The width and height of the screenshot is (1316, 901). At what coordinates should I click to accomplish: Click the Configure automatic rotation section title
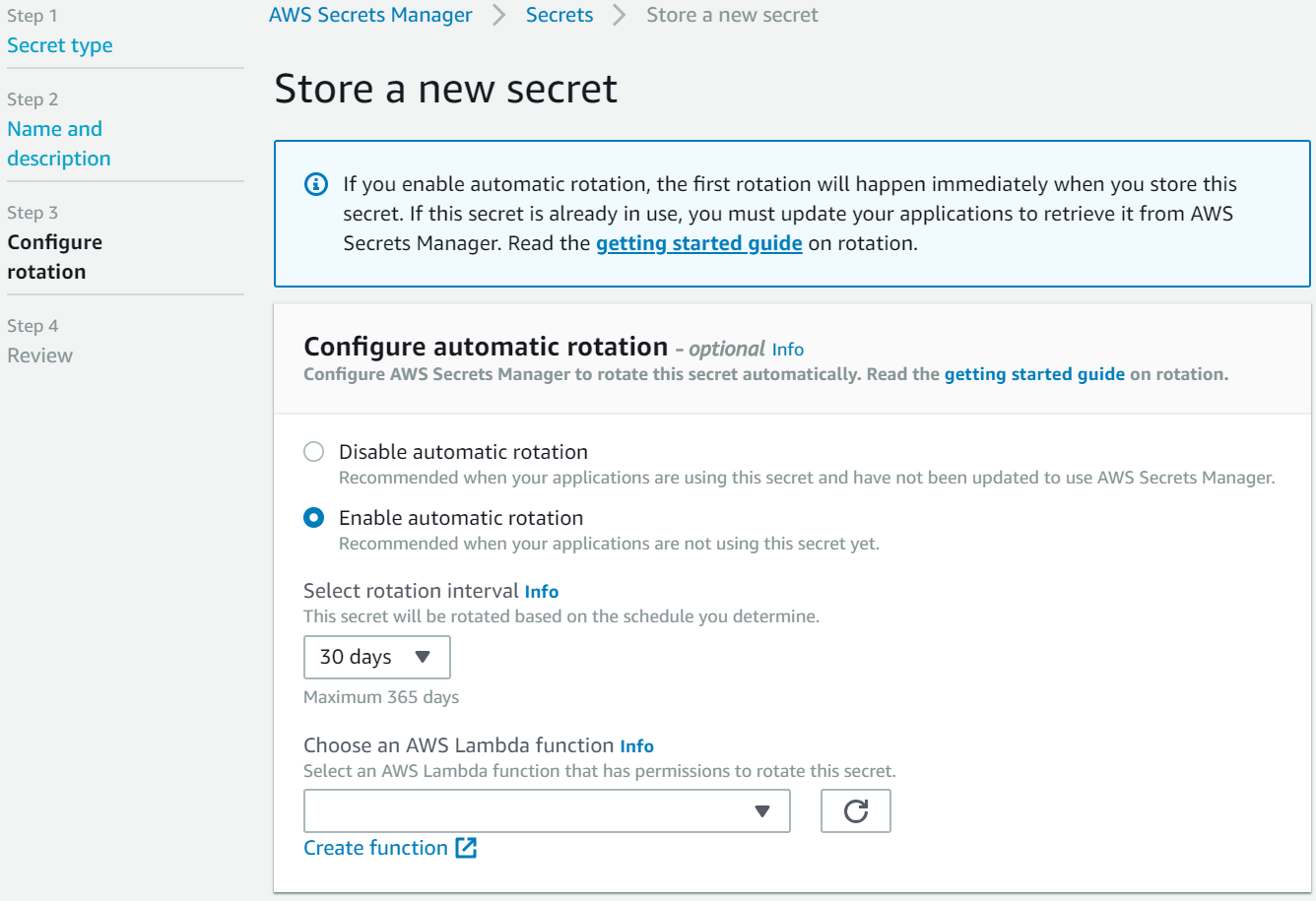pyautogui.click(x=486, y=347)
